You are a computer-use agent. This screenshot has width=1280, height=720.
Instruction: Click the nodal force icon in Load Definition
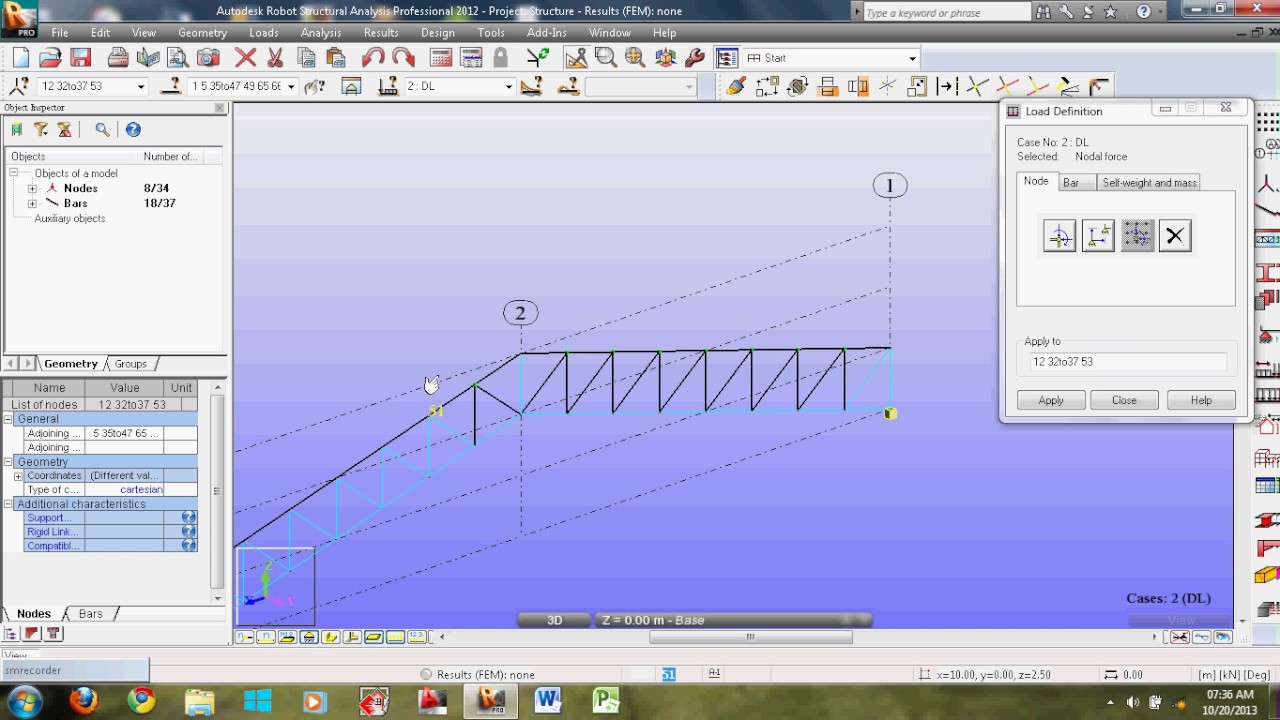[x=1060, y=236]
